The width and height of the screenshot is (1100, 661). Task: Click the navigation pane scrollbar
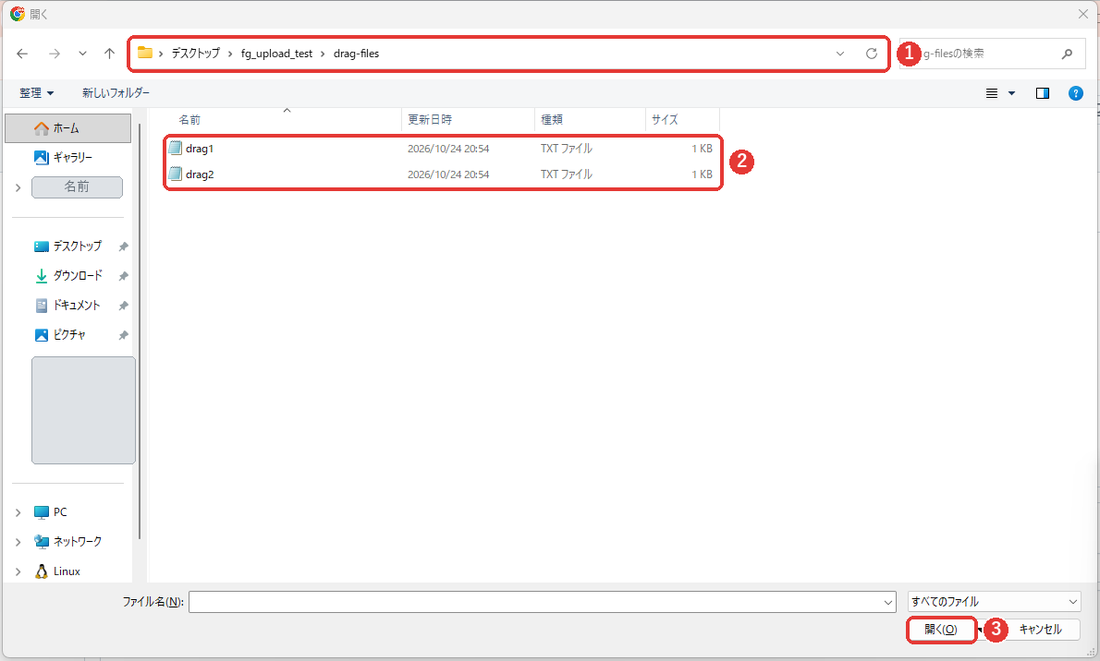click(x=140, y=330)
